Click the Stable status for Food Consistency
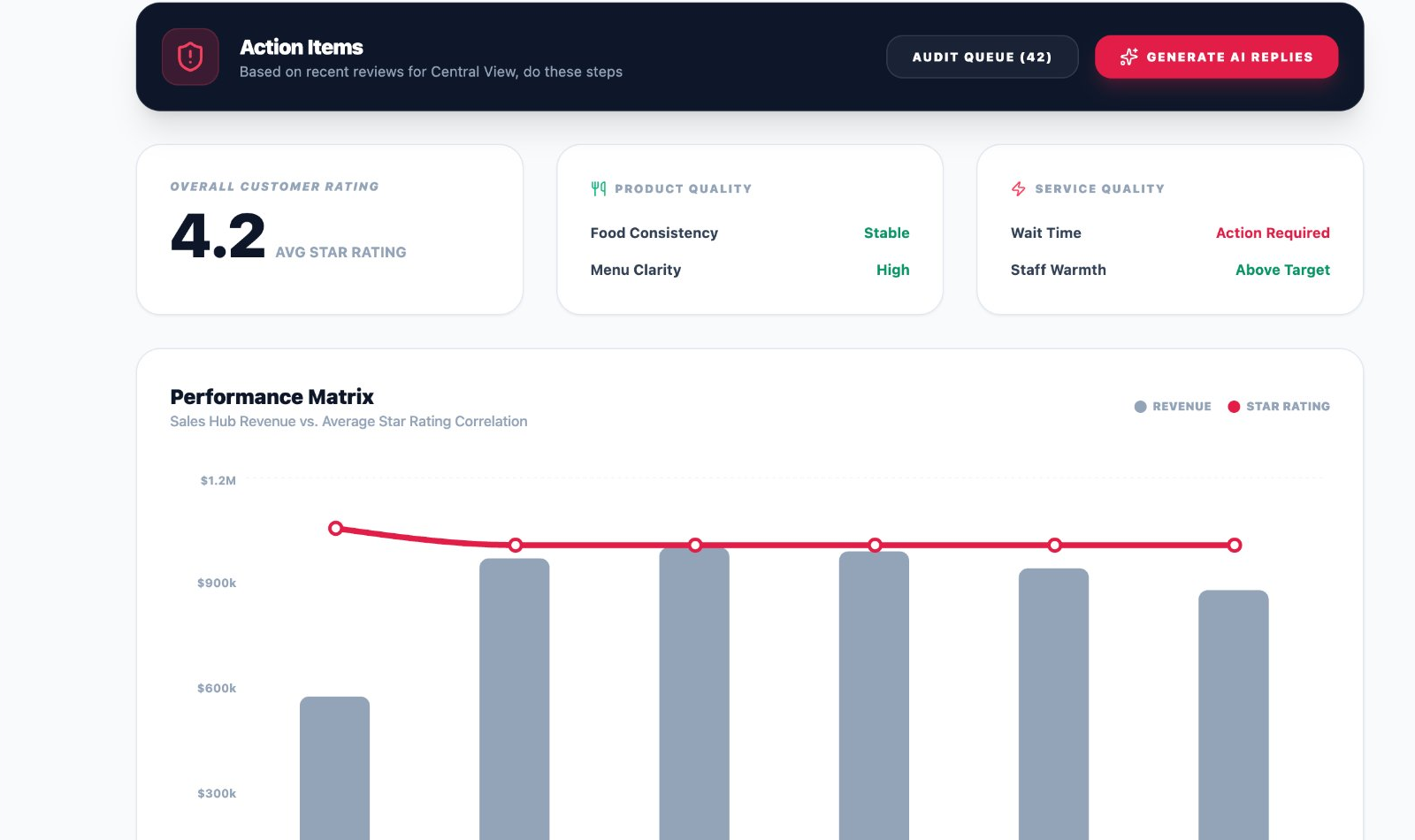 pyautogui.click(x=887, y=233)
